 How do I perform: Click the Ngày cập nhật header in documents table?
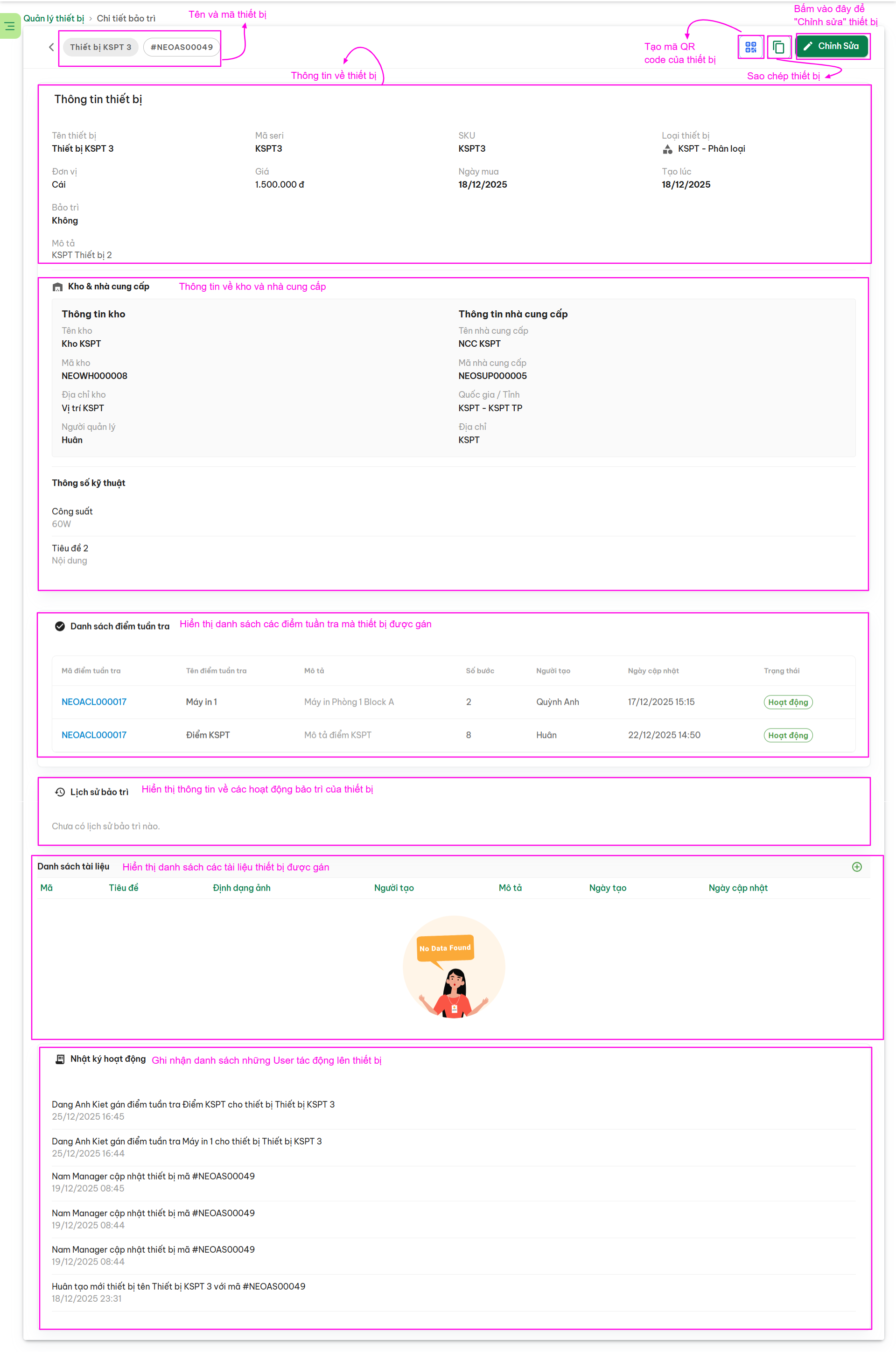pyautogui.click(x=738, y=888)
